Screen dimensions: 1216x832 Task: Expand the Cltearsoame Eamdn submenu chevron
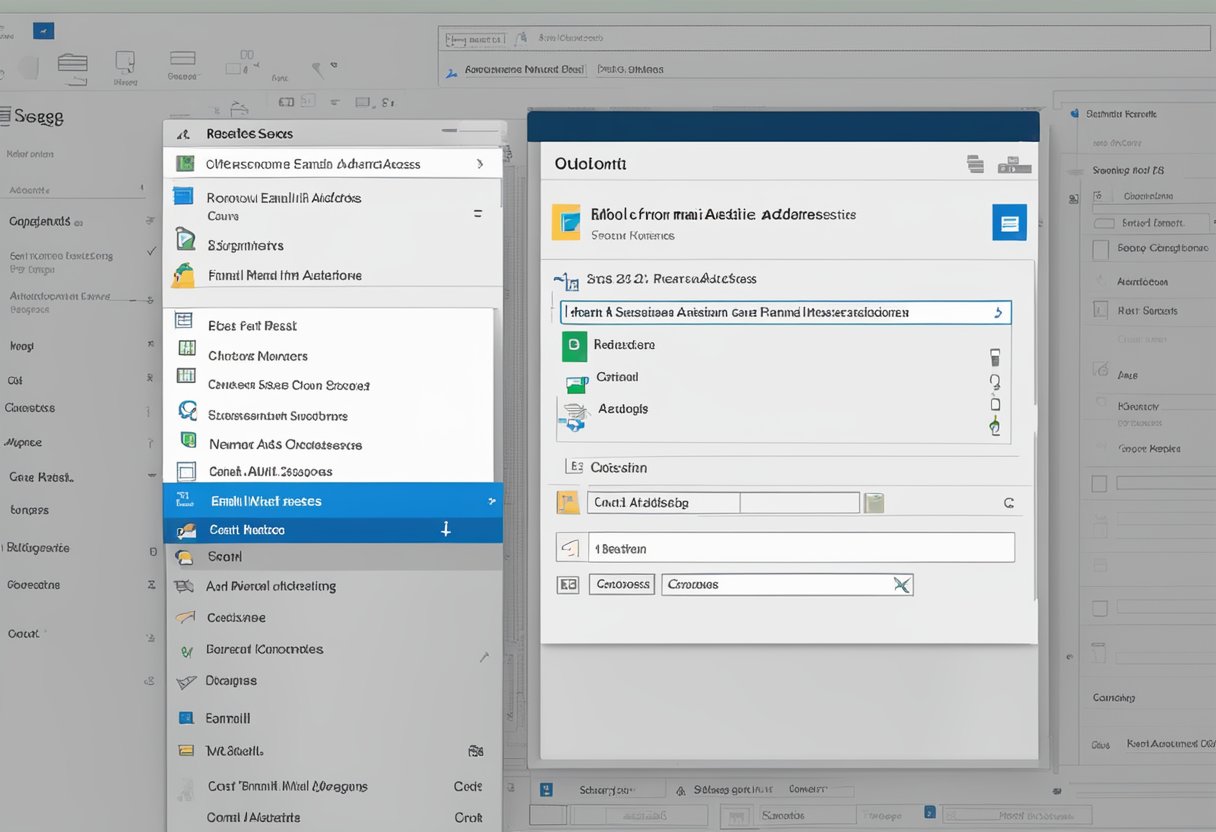click(480, 164)
